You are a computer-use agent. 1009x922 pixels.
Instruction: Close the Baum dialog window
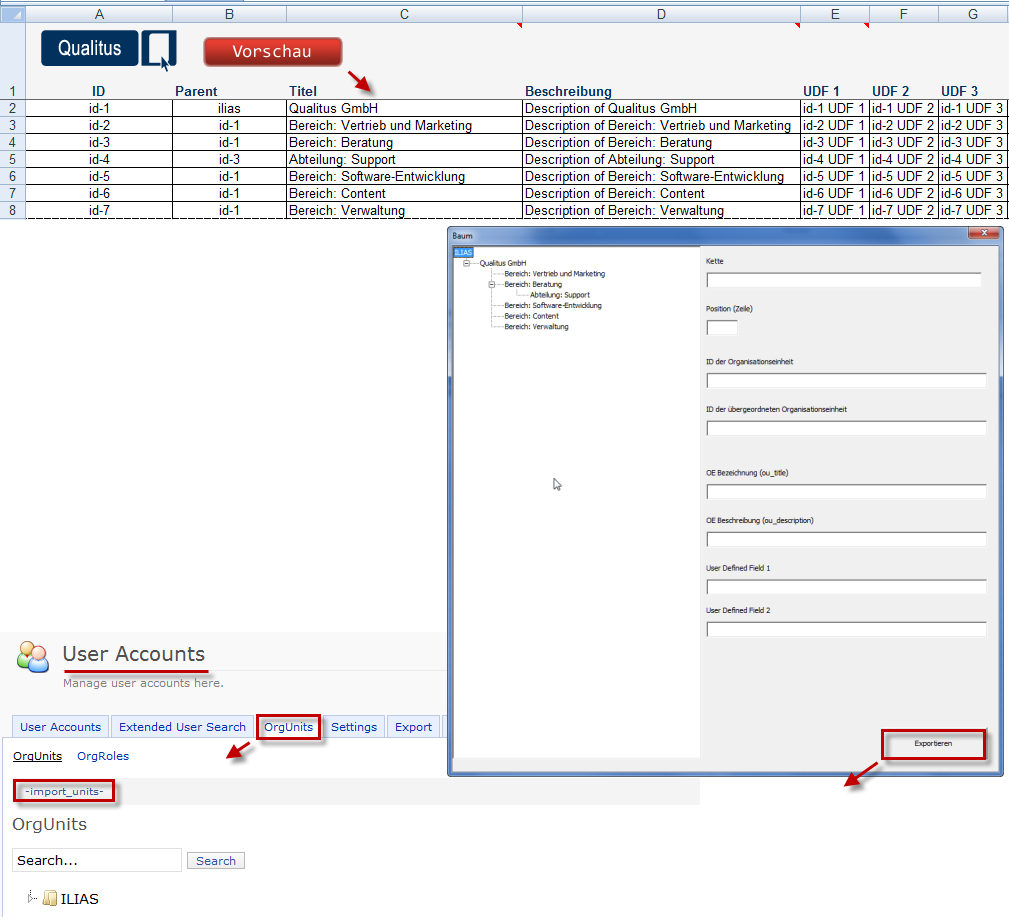pos(984,234)
